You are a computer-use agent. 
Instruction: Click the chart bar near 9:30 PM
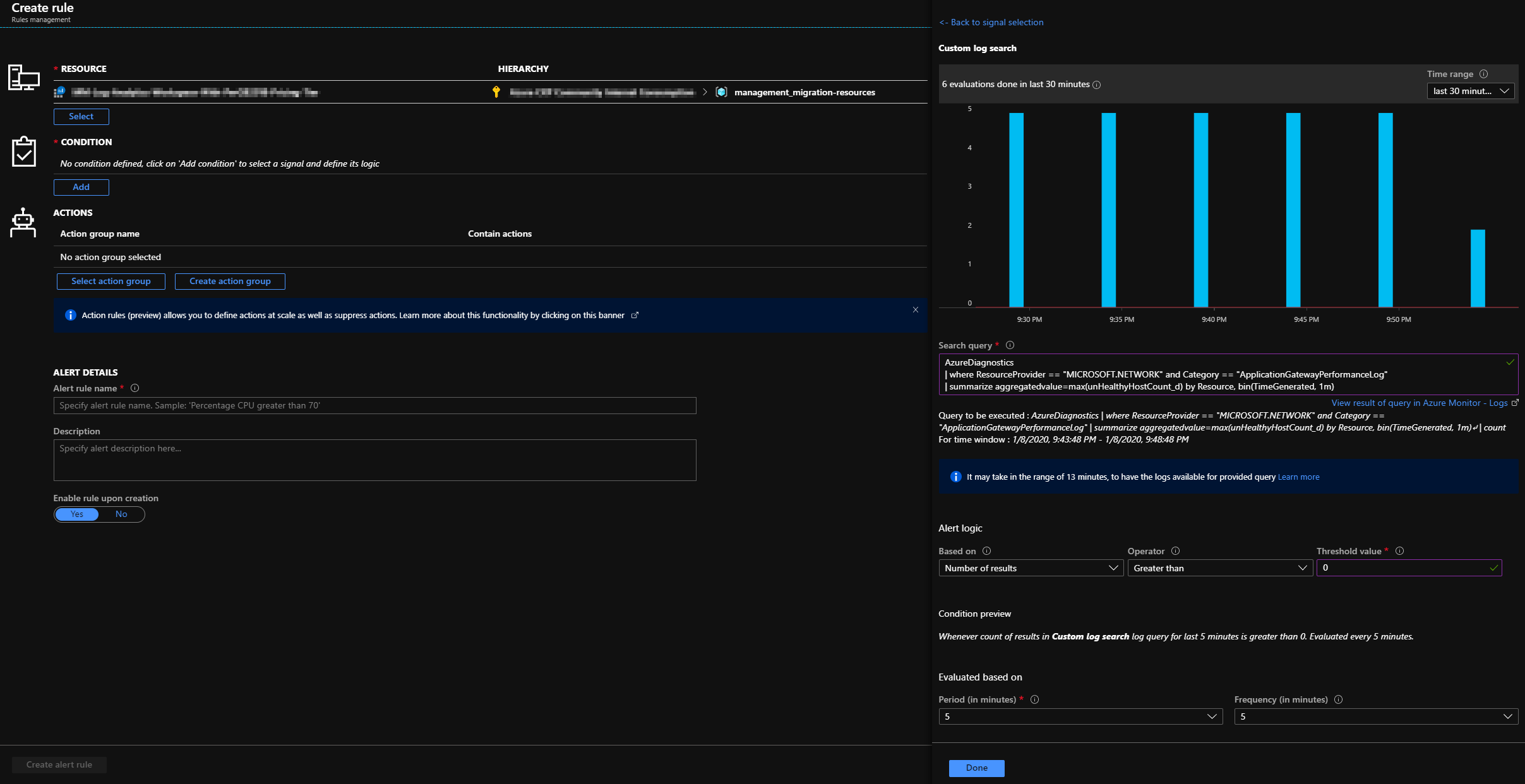pos(1016,210)
